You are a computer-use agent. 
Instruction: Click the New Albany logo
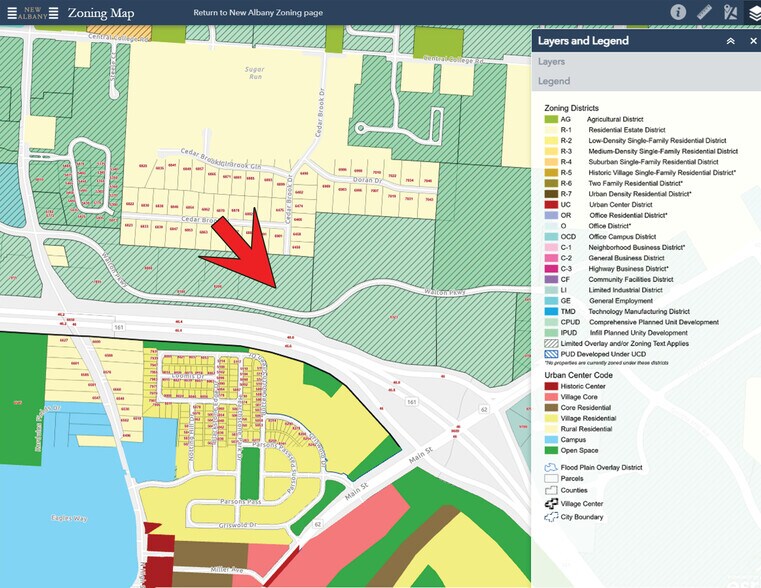click(23, 13)
